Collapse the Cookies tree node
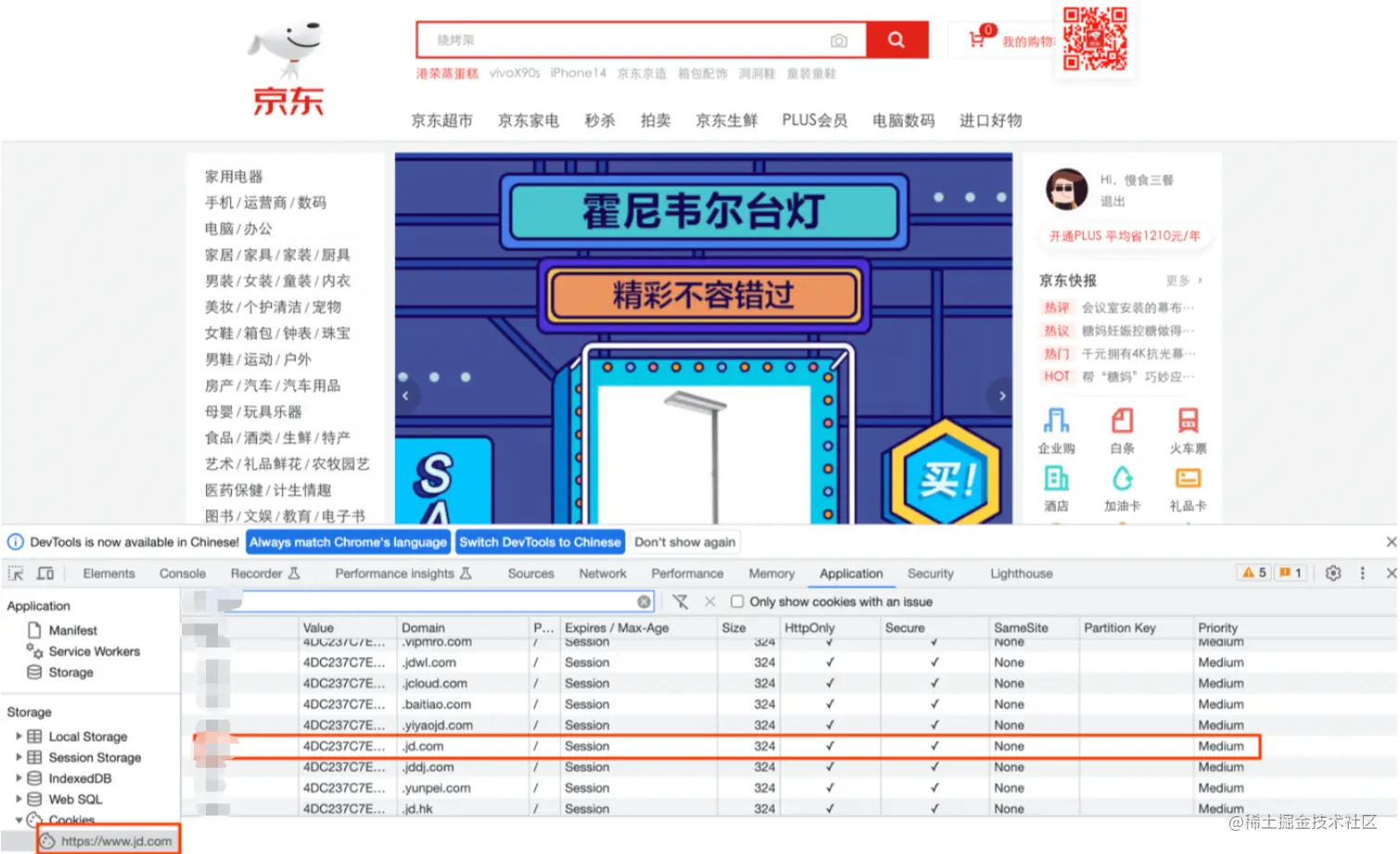 pyautogui.click(x=19, y=820)
